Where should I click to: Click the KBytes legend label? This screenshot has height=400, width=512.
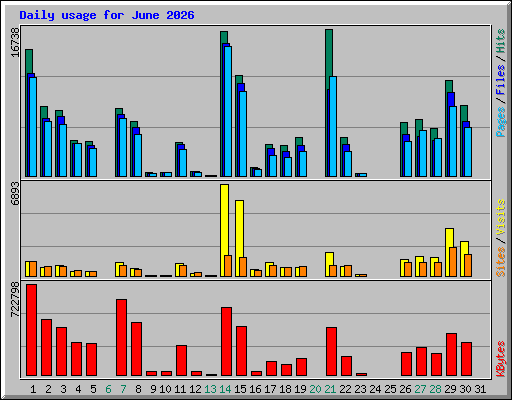pyautogui.click(x=501, y=359)
